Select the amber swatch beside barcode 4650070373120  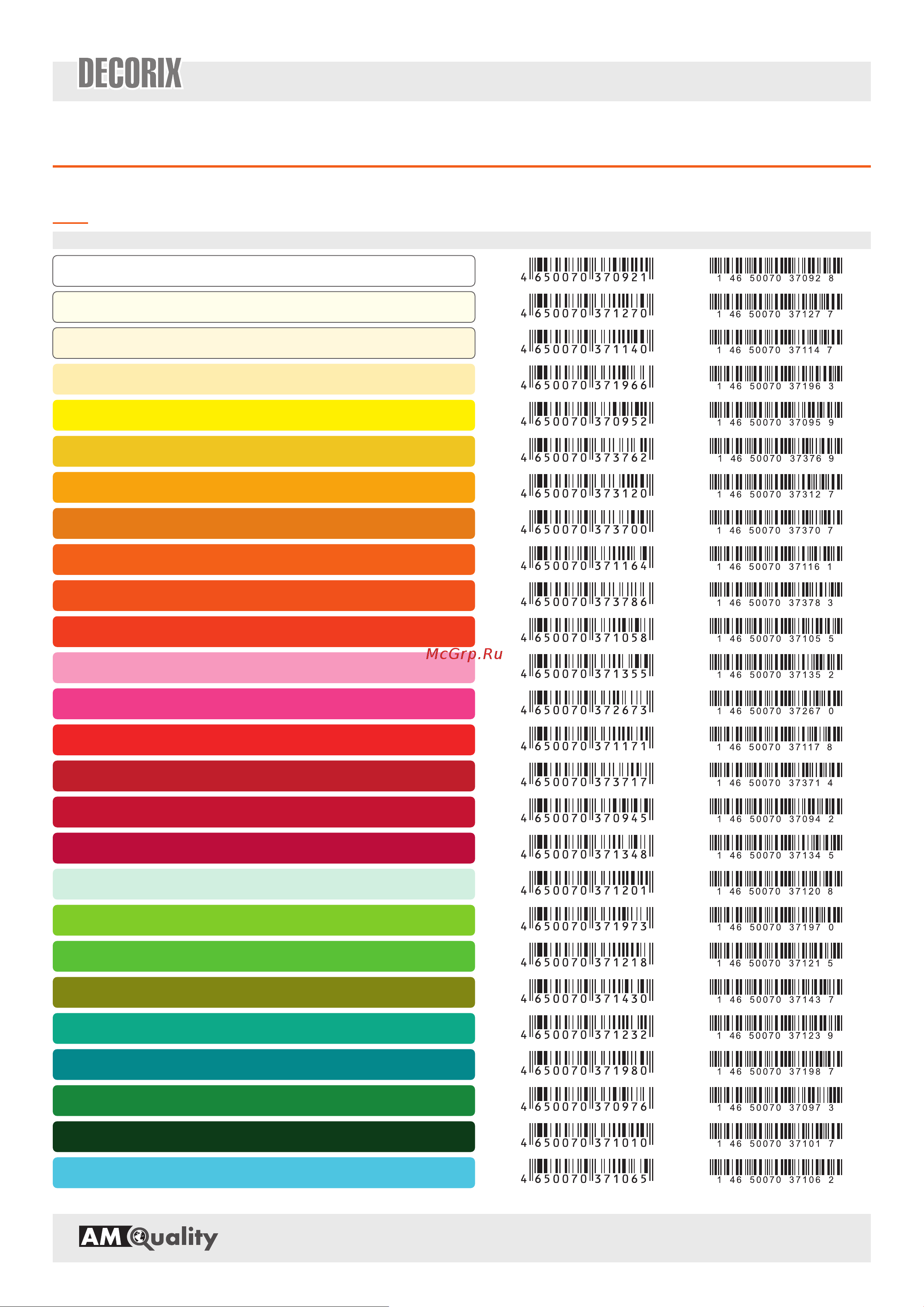264,487
